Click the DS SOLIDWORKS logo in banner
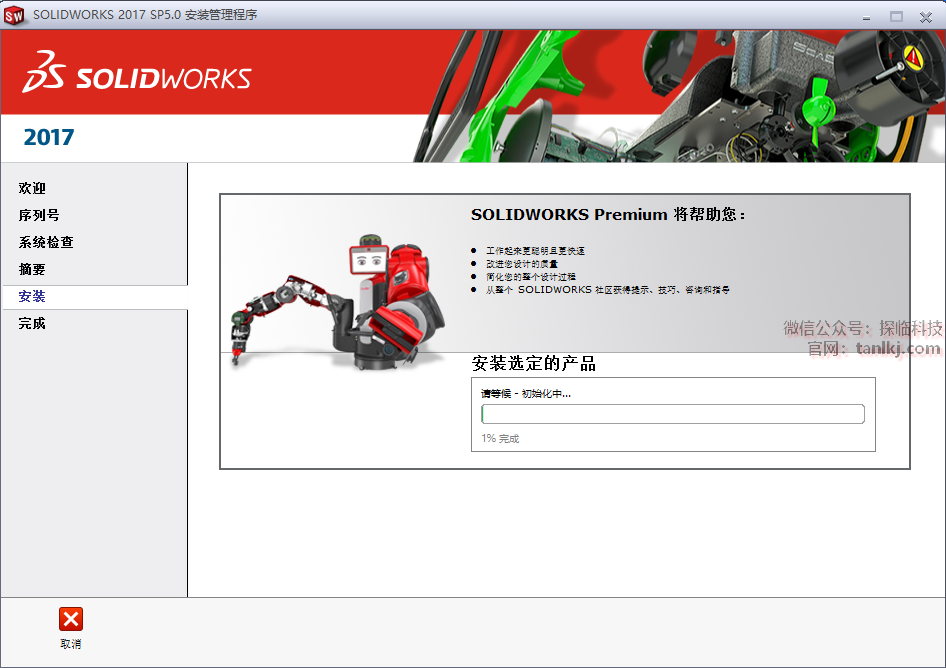946x668 pixels. point(137,73)
